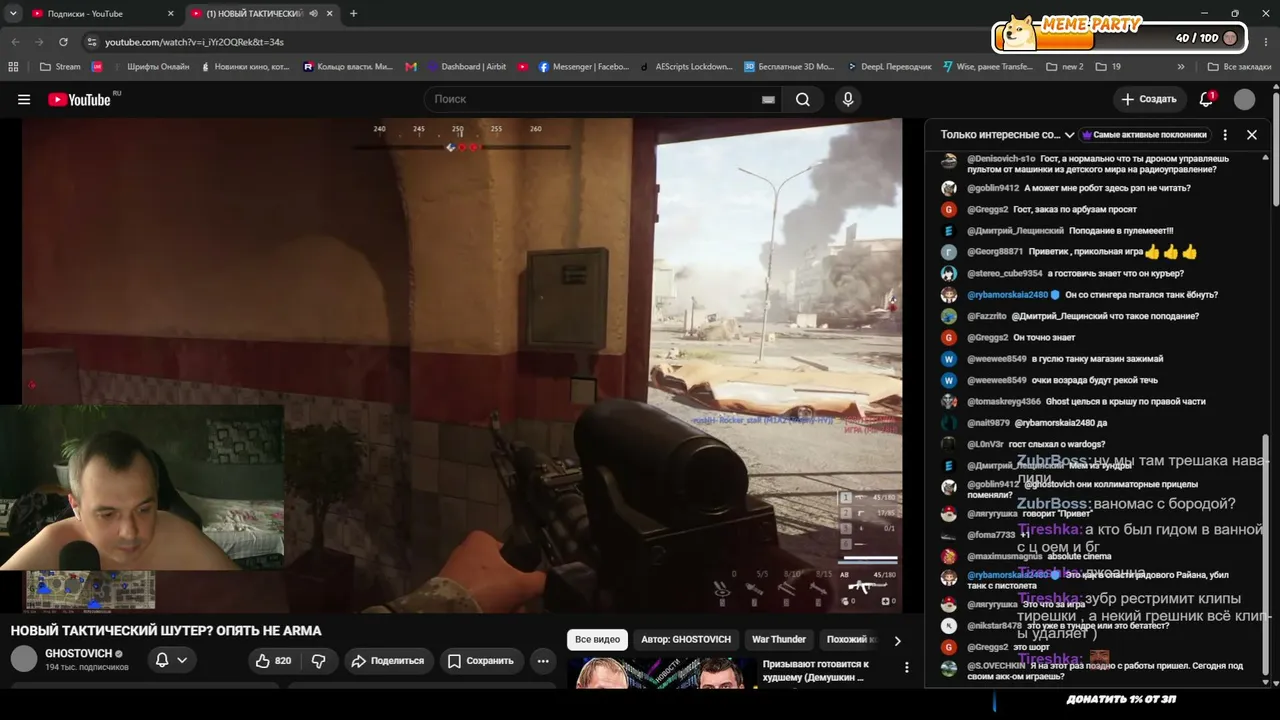
Task: View site information icon in address bar
Action: tap(92, 42)
